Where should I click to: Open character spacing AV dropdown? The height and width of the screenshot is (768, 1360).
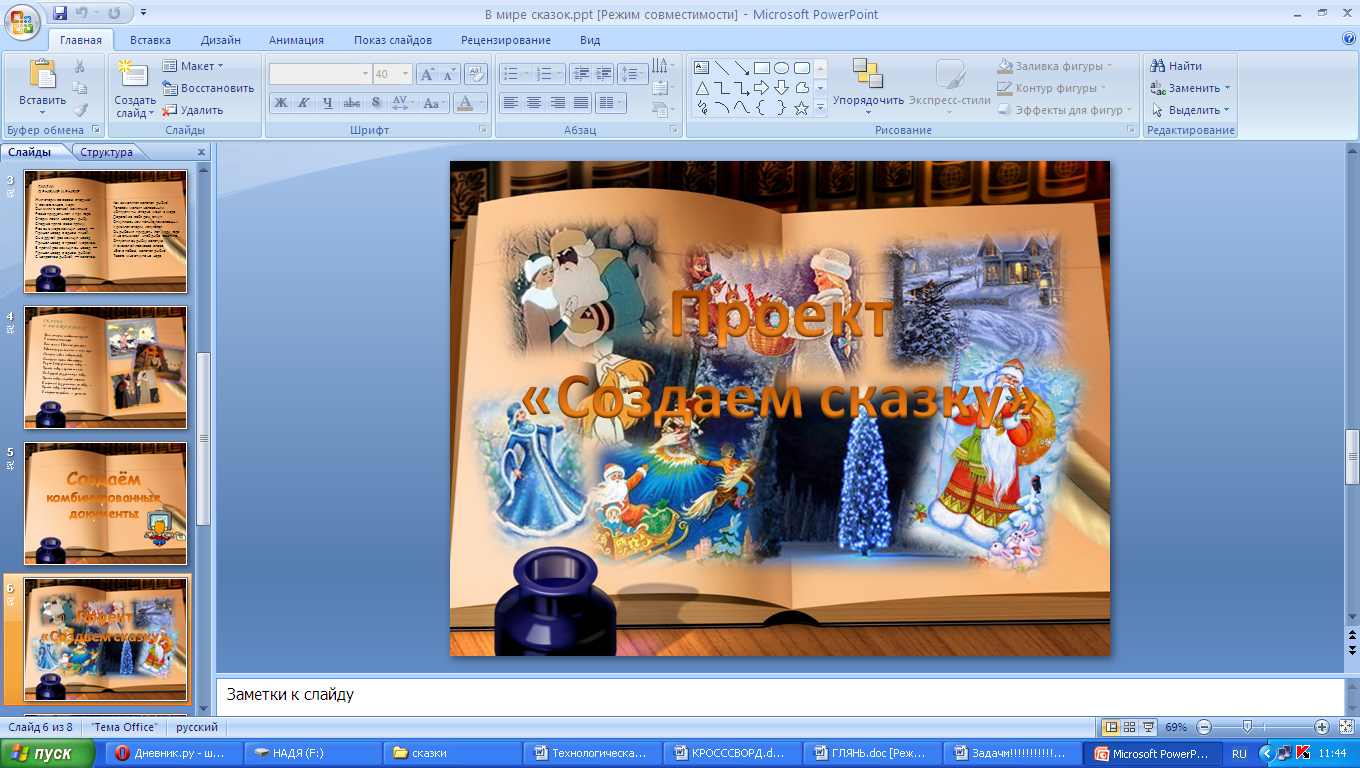tap(402, 102)
